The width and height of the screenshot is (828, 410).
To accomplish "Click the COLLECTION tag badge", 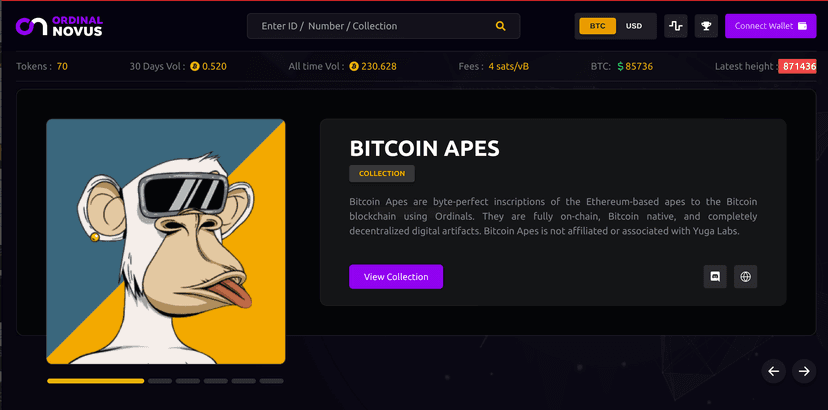I will pyautogui.click(x=382, y=173).
